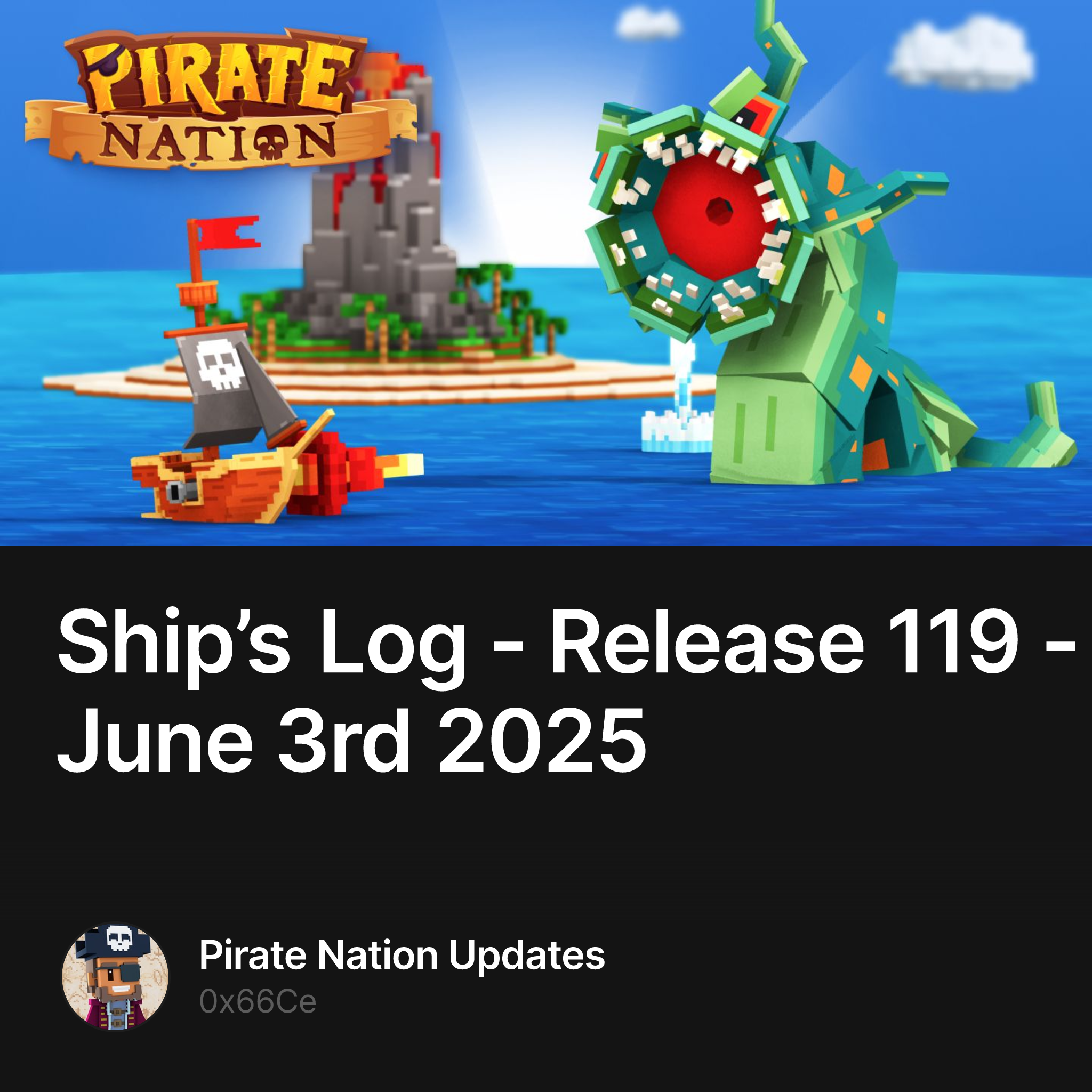
Task: Click the 0x66Ce wallet address
Action: (258, 1002)
